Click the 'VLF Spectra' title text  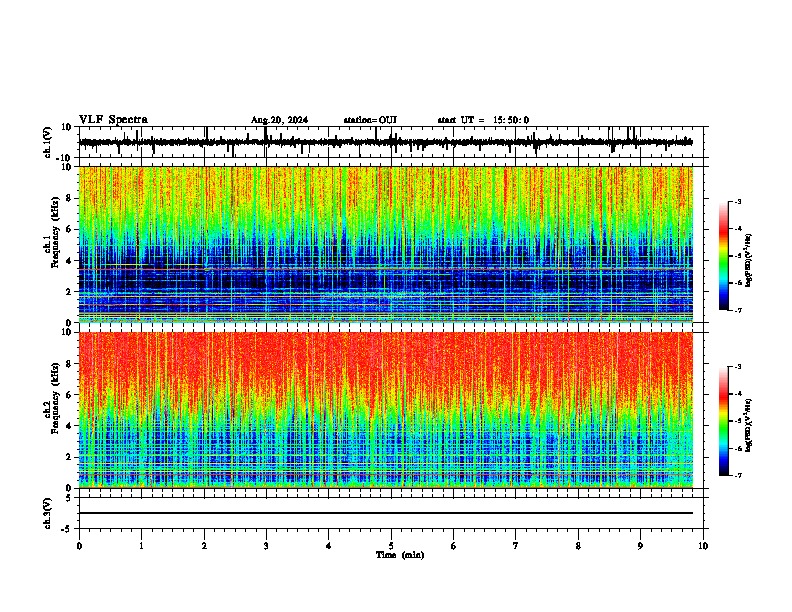pos(113,120)
